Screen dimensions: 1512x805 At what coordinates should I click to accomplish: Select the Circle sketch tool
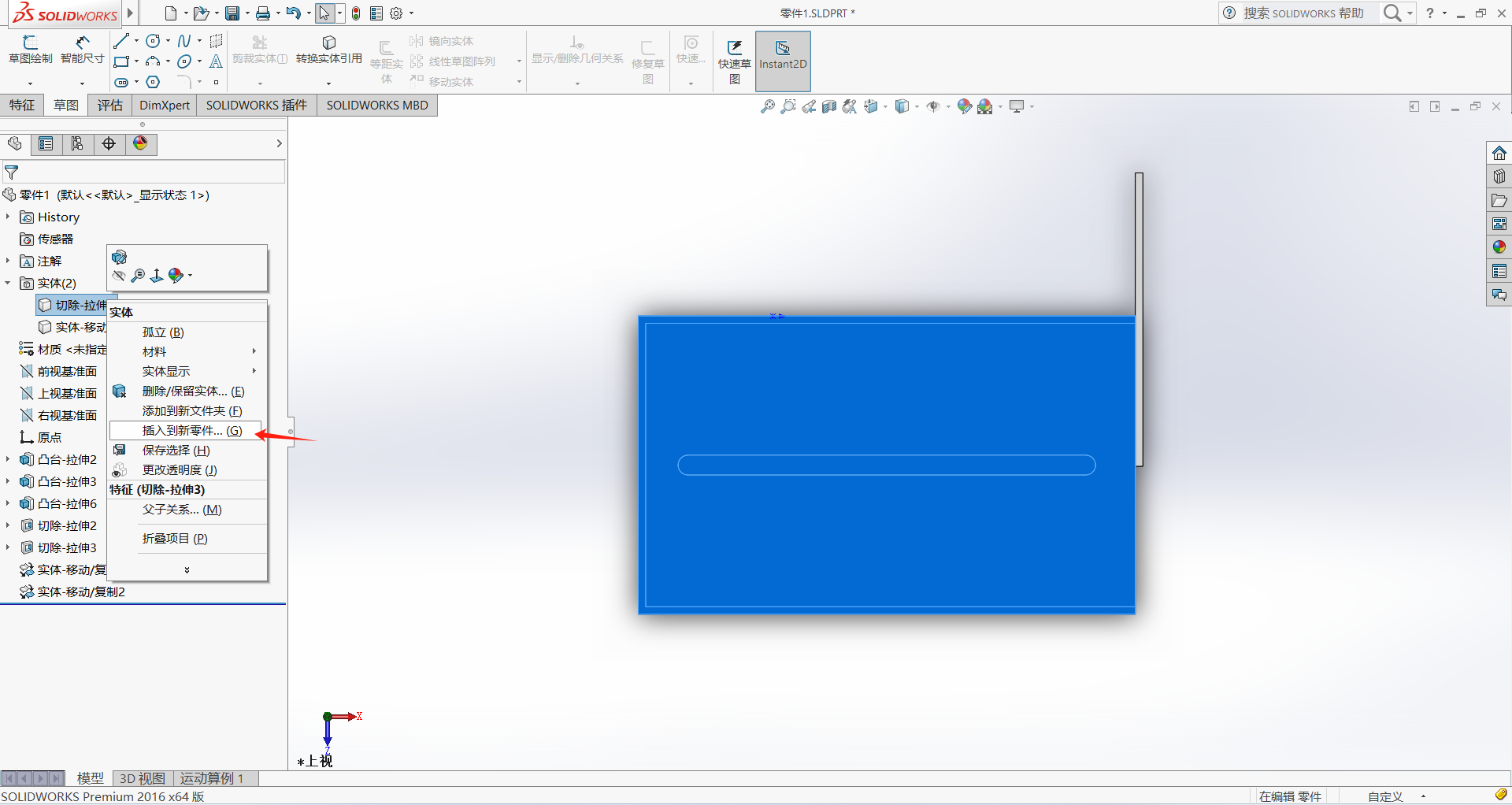(154, 41)
